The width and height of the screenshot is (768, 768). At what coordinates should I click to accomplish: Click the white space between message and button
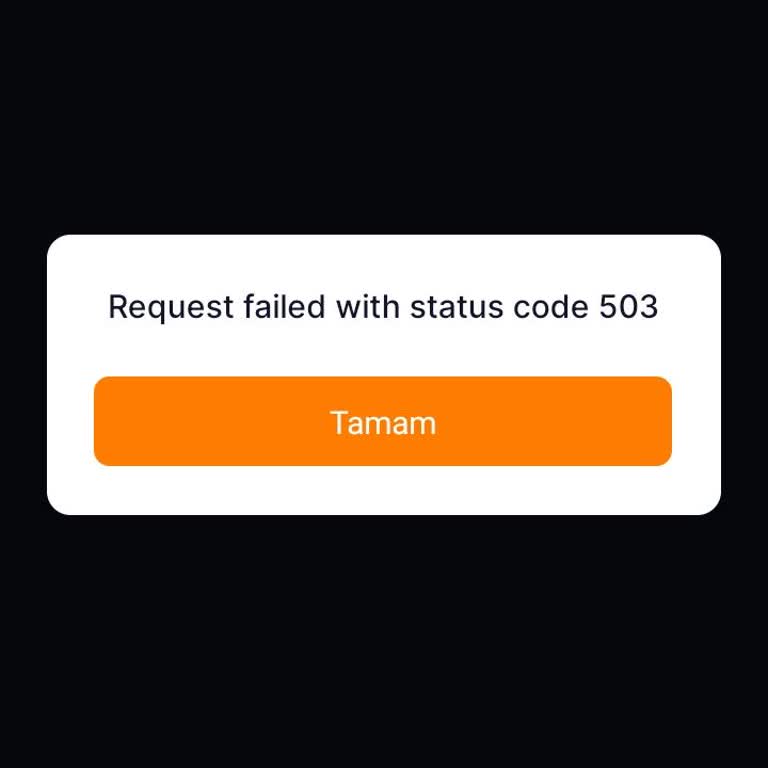[x=384, y=350]
